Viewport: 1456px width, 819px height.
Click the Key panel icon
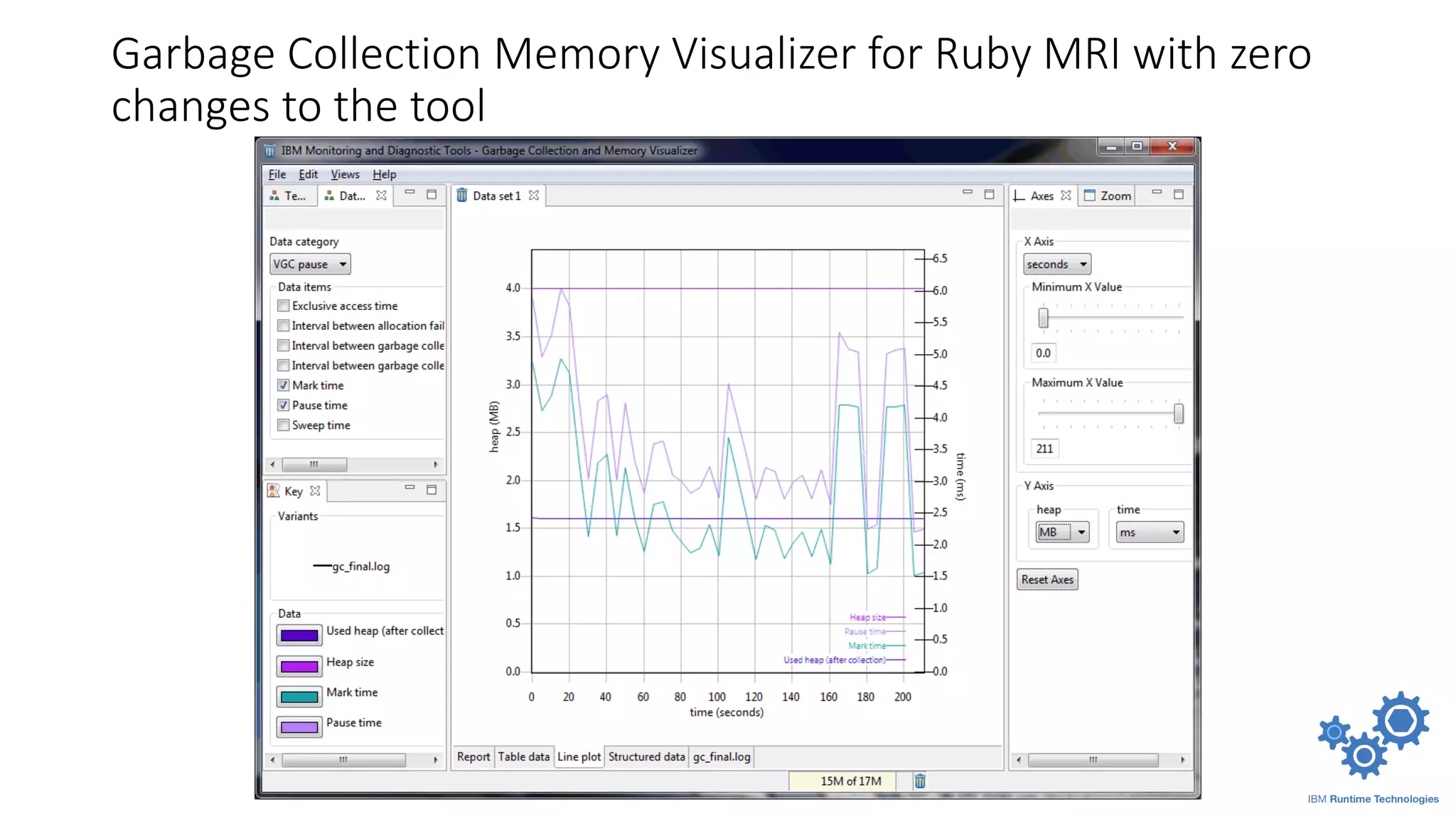pos(274,491)
